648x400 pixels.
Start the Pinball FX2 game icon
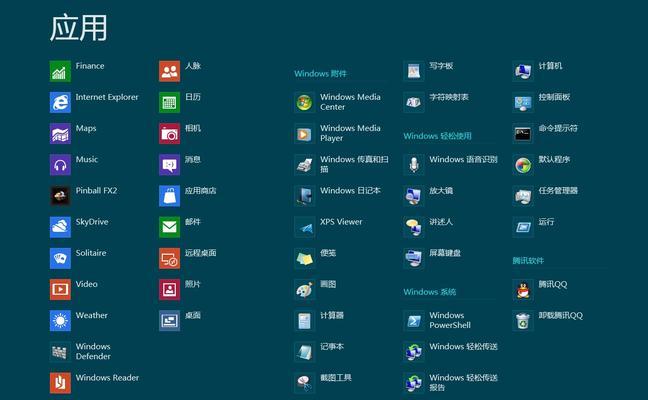click(x=60, y=196)
